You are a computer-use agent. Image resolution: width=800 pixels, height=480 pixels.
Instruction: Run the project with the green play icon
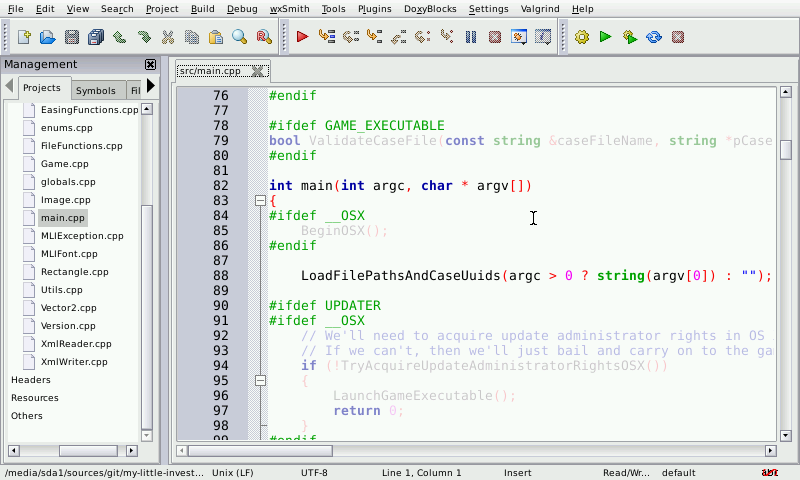tap(606, 37)
